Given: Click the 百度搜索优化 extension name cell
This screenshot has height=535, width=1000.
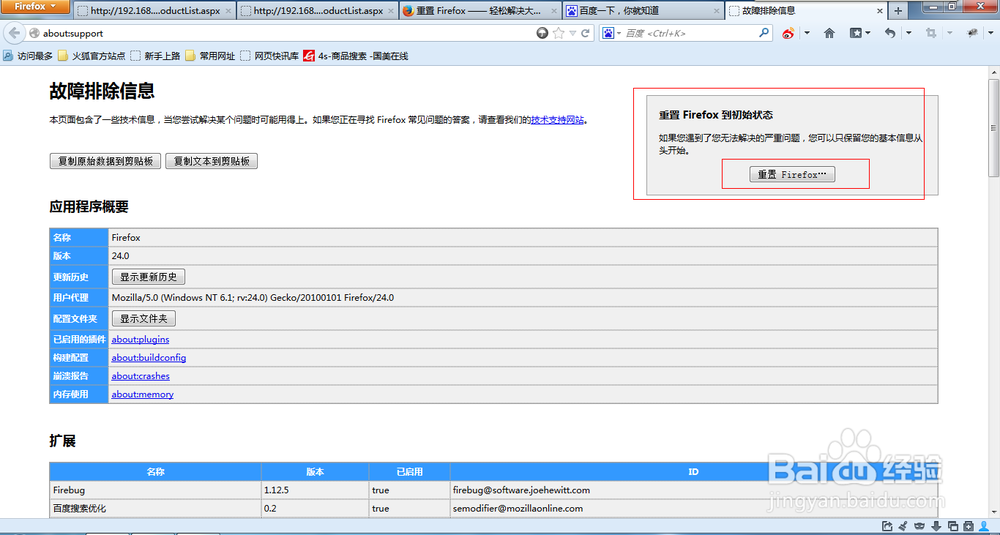Looking at the screenshot, I should [x=156, y=508].
